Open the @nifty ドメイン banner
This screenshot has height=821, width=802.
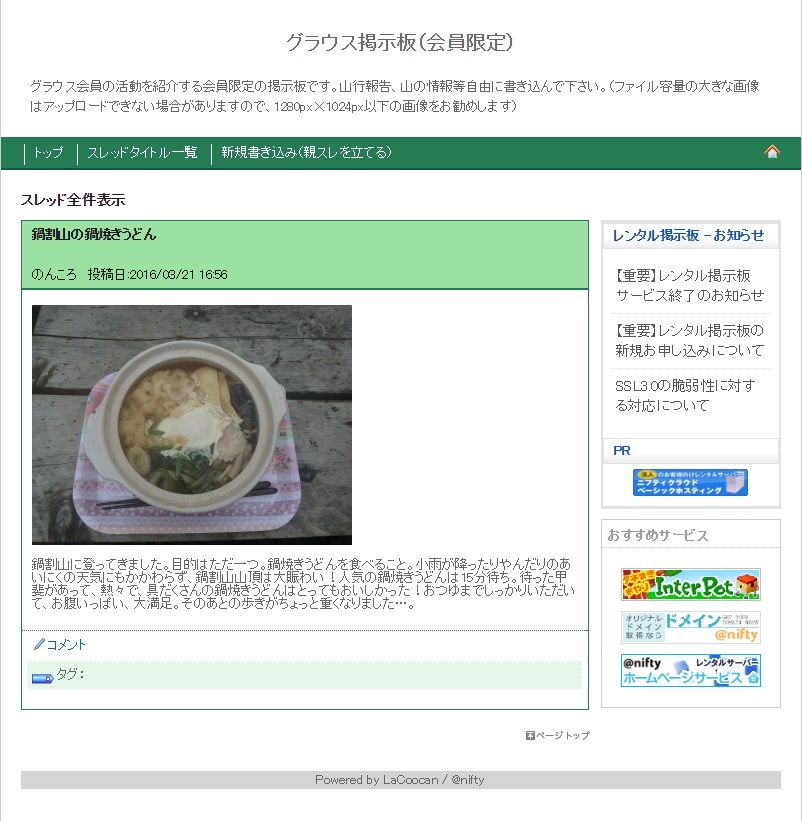coord(690,627)
